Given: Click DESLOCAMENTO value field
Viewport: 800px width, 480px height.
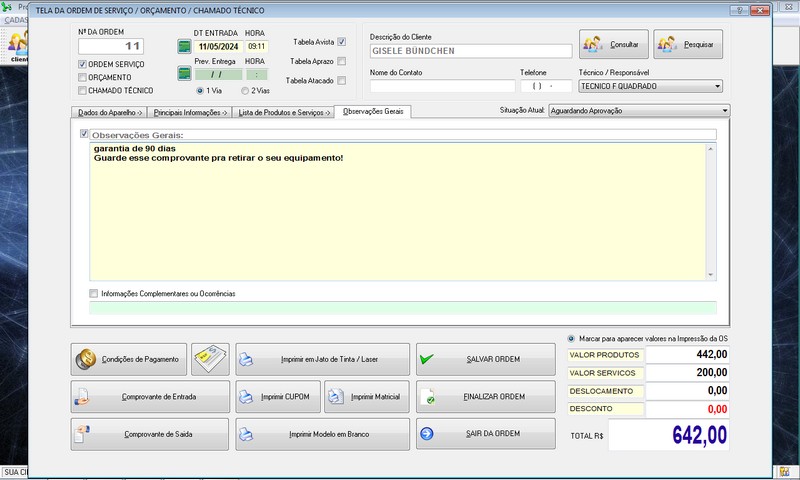Looking at the screenshot, I should tap(688, 391).
